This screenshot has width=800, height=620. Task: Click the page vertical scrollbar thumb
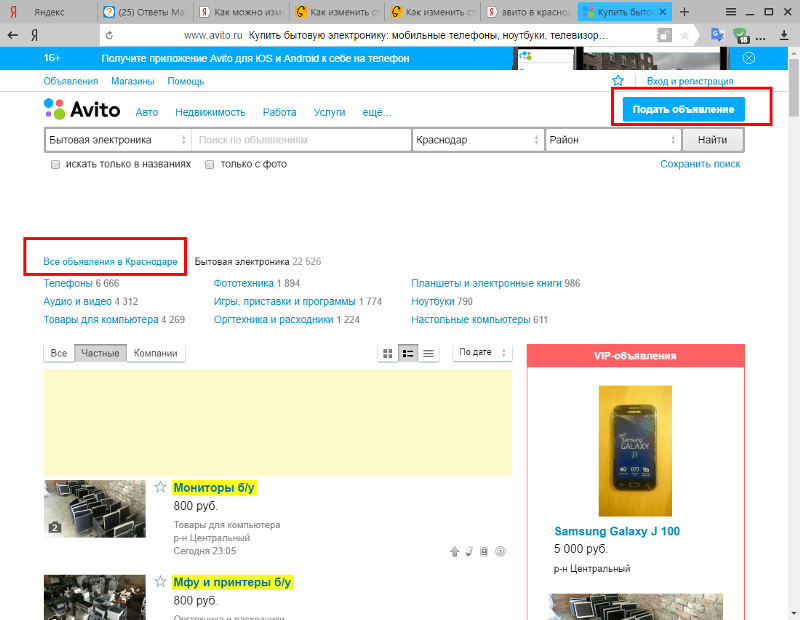click(x=794, y=90)
